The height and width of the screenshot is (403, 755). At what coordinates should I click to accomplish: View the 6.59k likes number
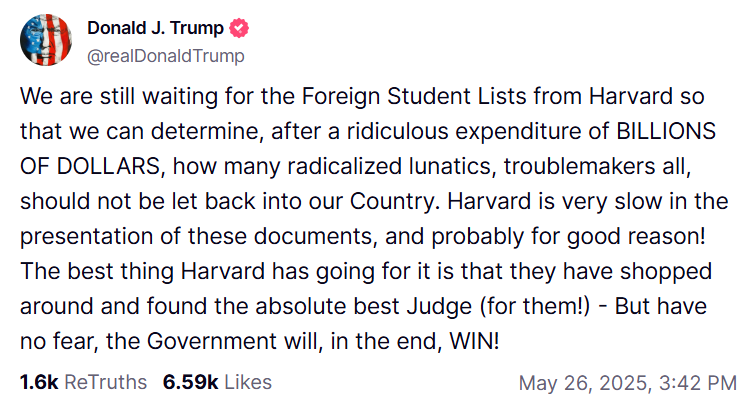point(191,382)
